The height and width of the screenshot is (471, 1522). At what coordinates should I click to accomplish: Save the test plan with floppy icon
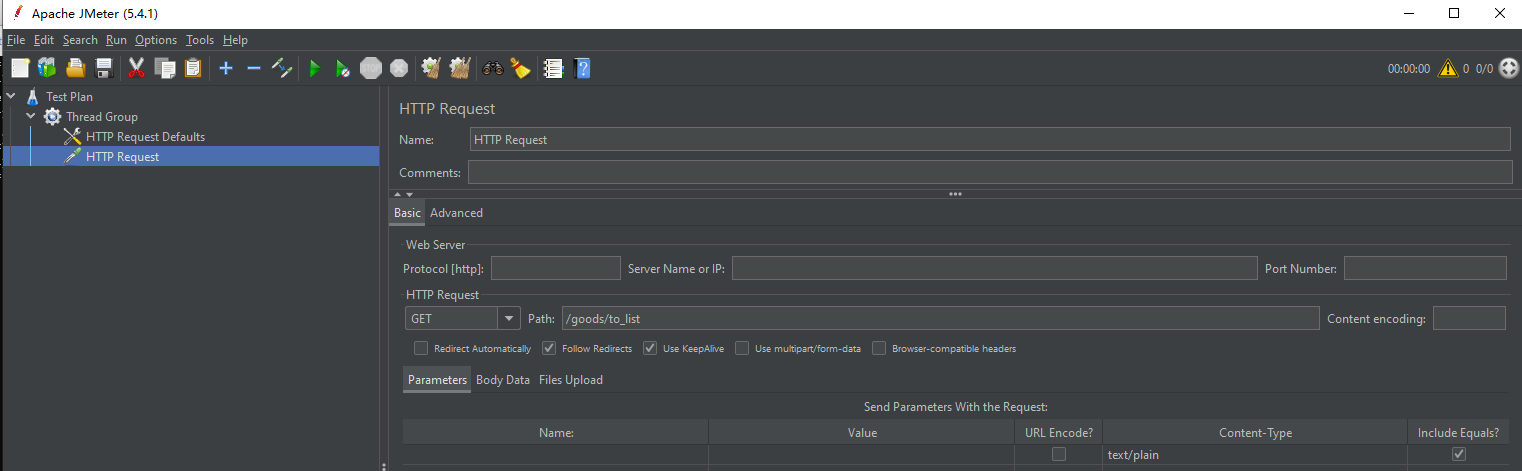click(103, 68)
